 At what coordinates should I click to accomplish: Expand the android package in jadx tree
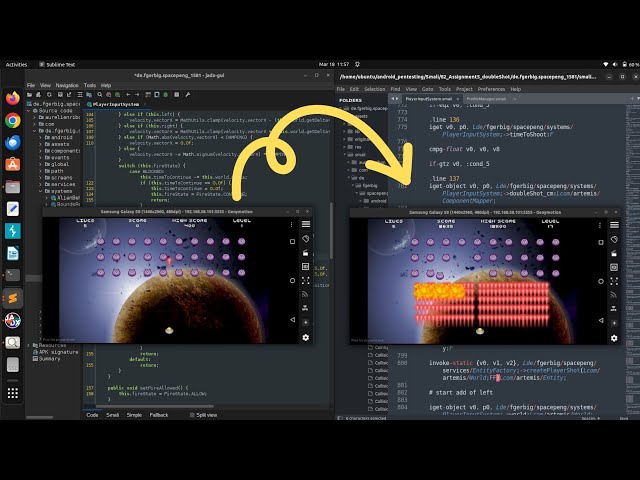click(40, 138)
